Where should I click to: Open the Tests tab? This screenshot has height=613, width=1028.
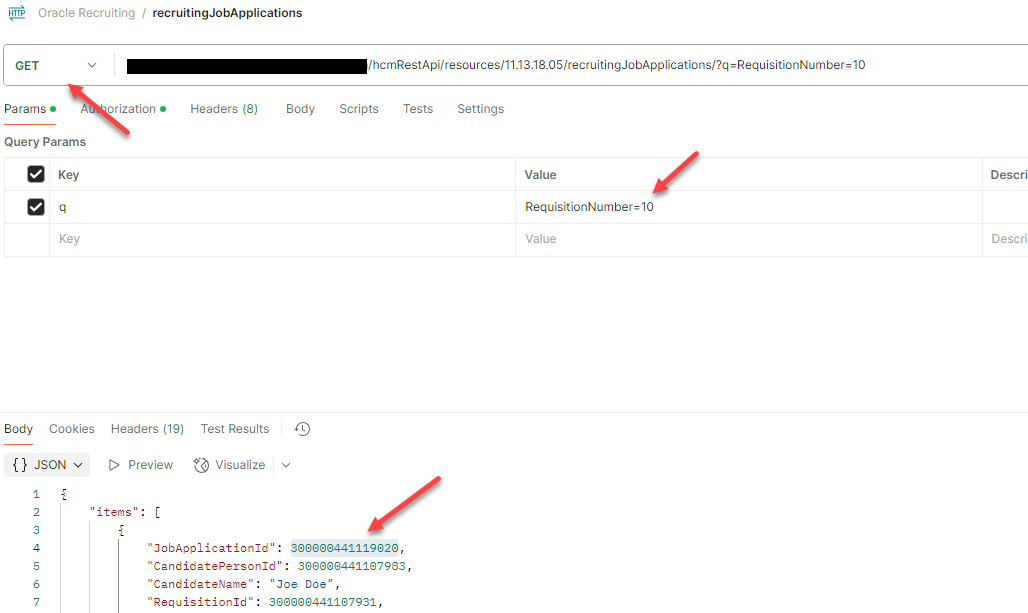click(418, 109)
